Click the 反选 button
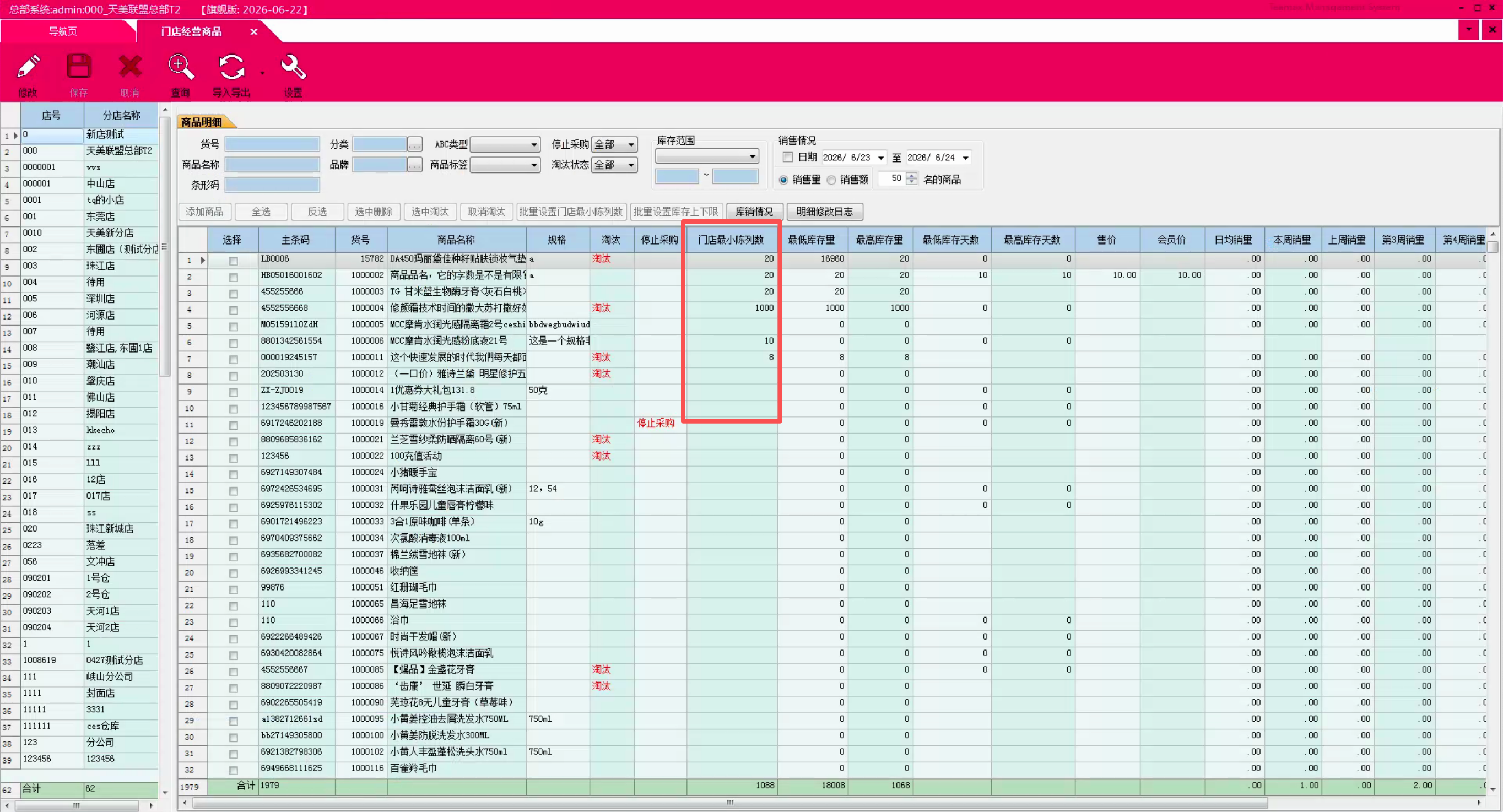 pos(317,212)
